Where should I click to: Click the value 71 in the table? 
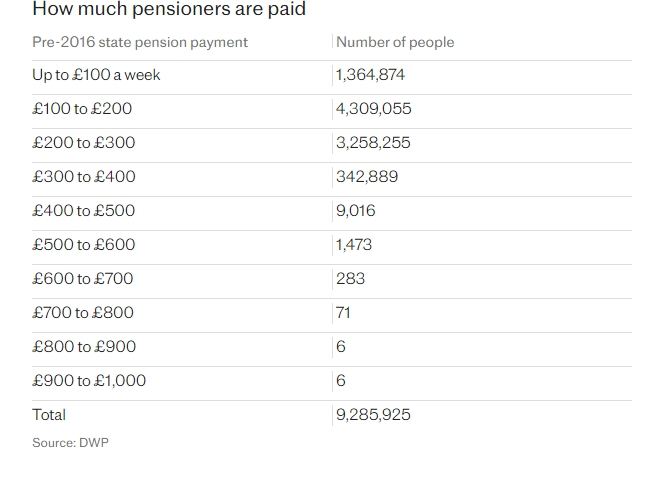tap(343, 313)
